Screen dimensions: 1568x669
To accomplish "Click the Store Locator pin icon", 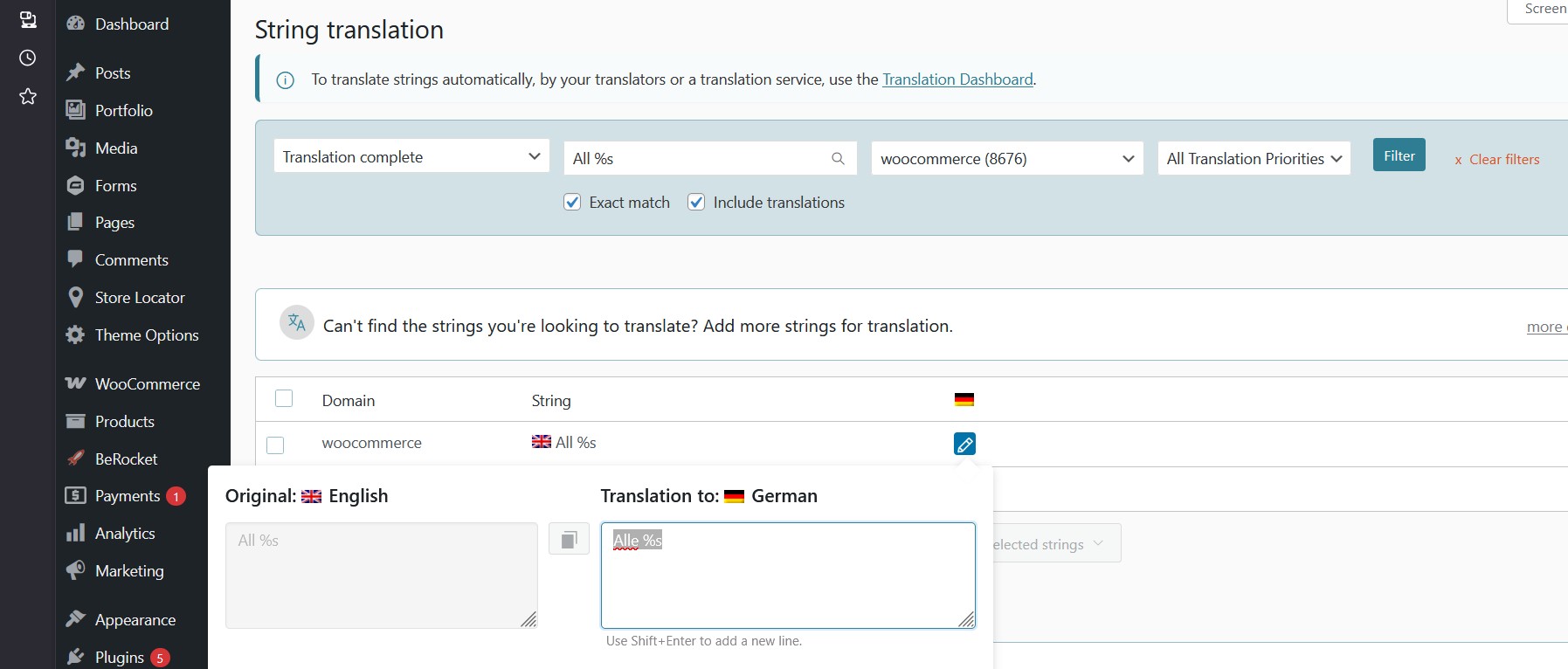I will [76, 297].
